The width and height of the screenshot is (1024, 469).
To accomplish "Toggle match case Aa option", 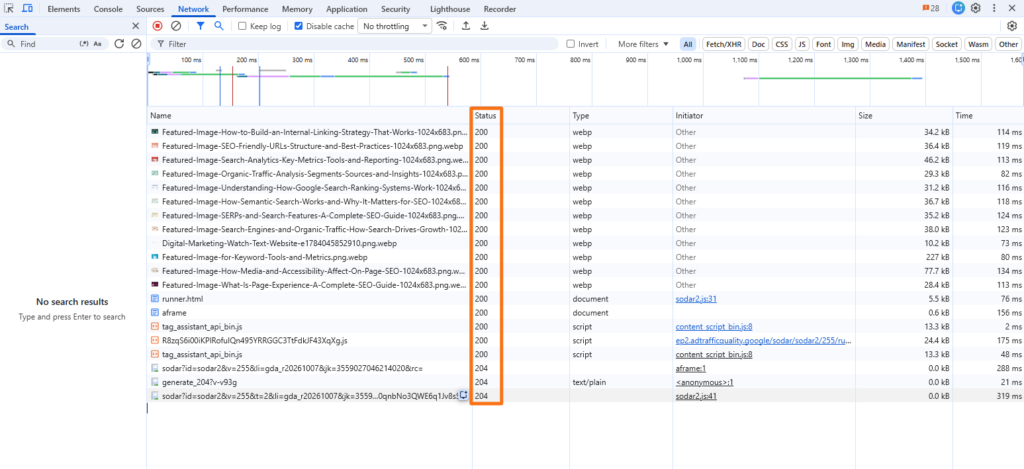I will pyautogui.click(x=97, y=44).
